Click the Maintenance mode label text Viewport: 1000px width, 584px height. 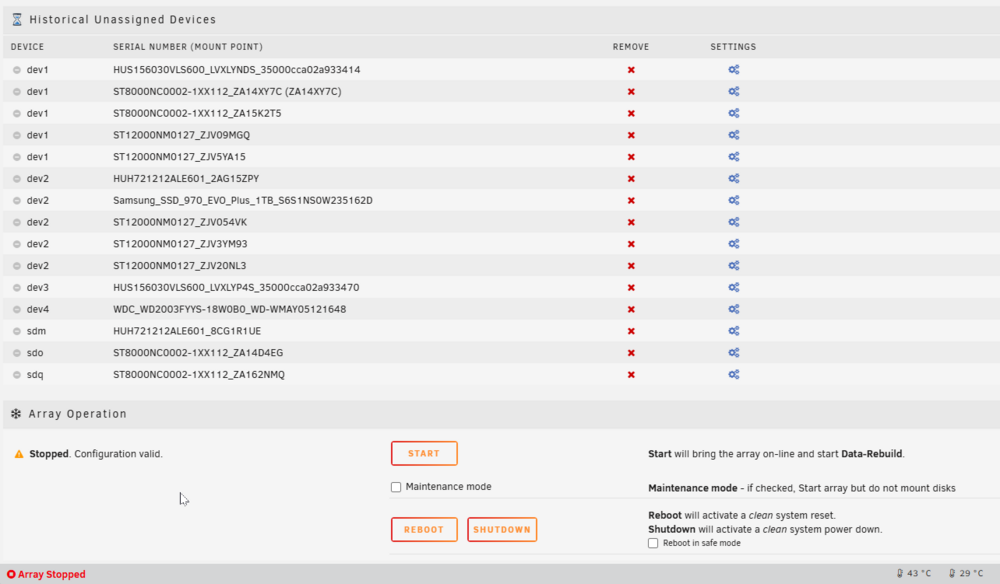448,486
